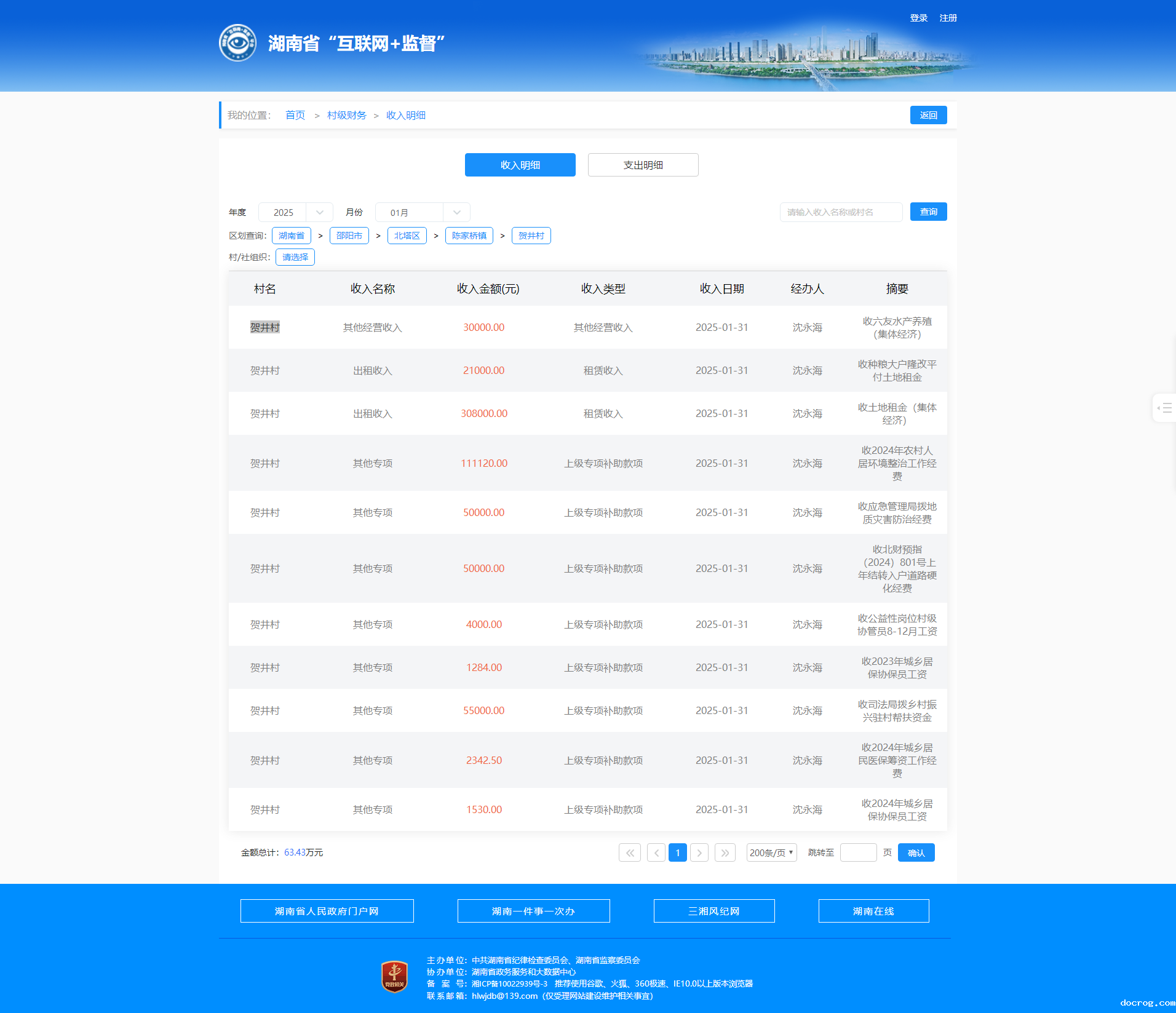The image size is (1176, 1013).
Task: Select the 收入明细 tab
Action: click(520, 165)
